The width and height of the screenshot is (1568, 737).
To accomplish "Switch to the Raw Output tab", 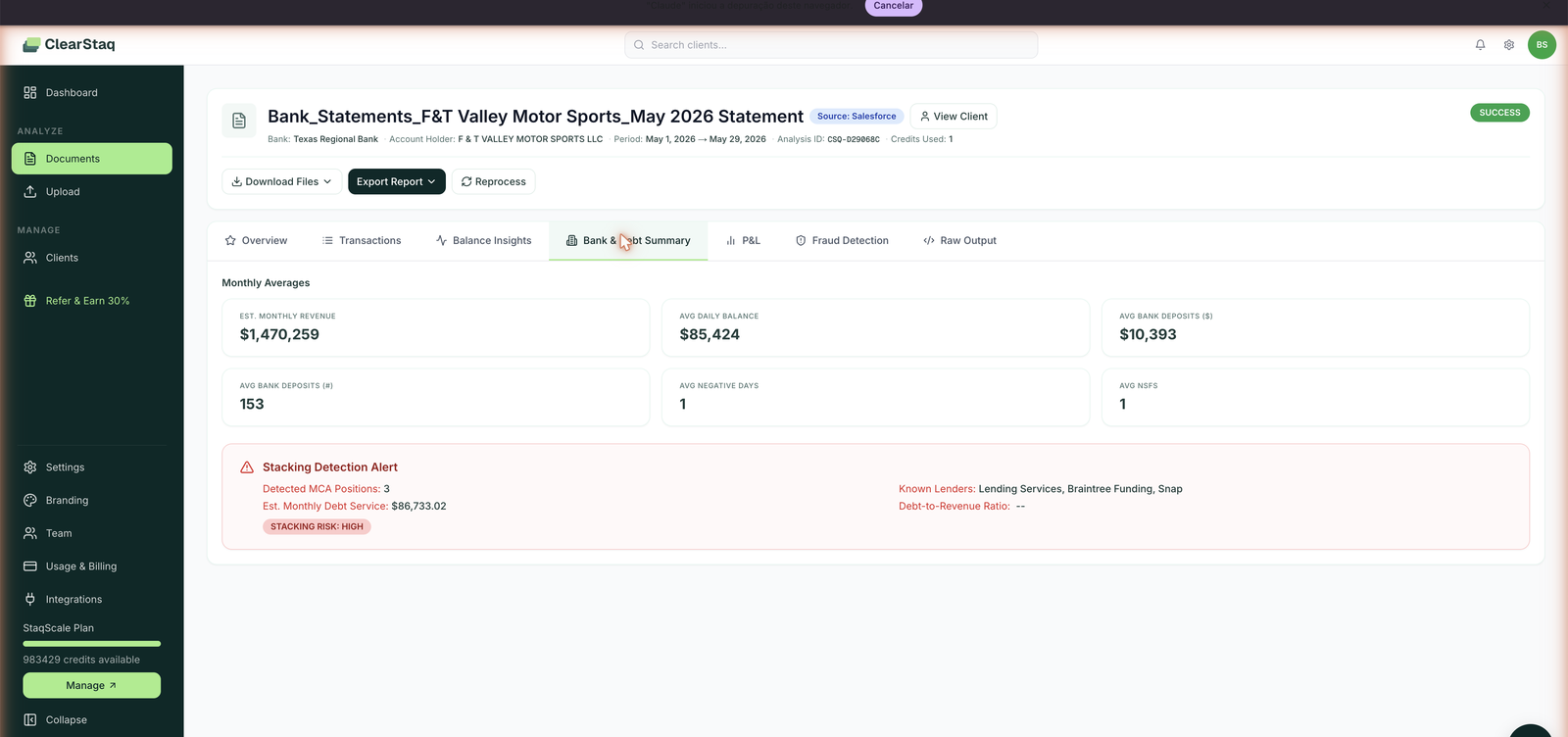I will 959,240.
